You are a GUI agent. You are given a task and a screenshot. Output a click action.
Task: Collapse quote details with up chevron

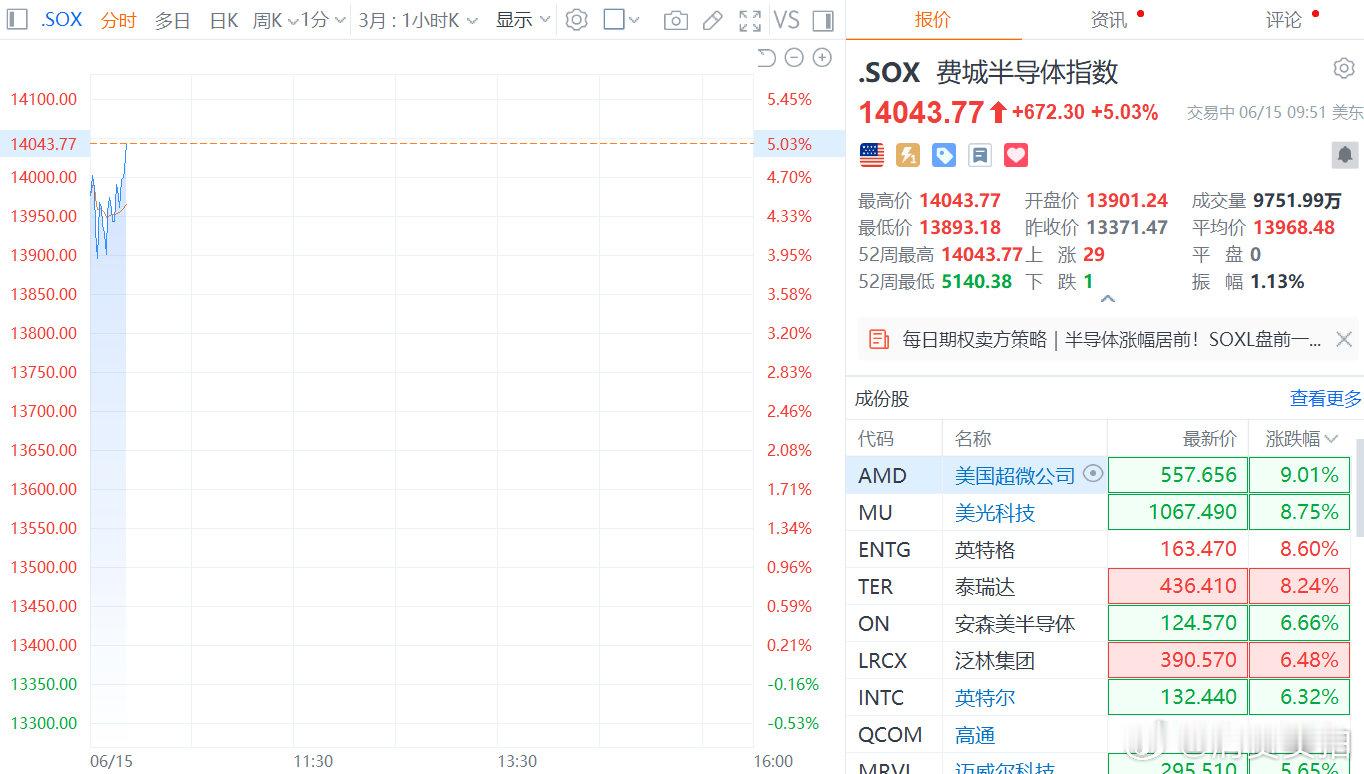(1107, 298)
